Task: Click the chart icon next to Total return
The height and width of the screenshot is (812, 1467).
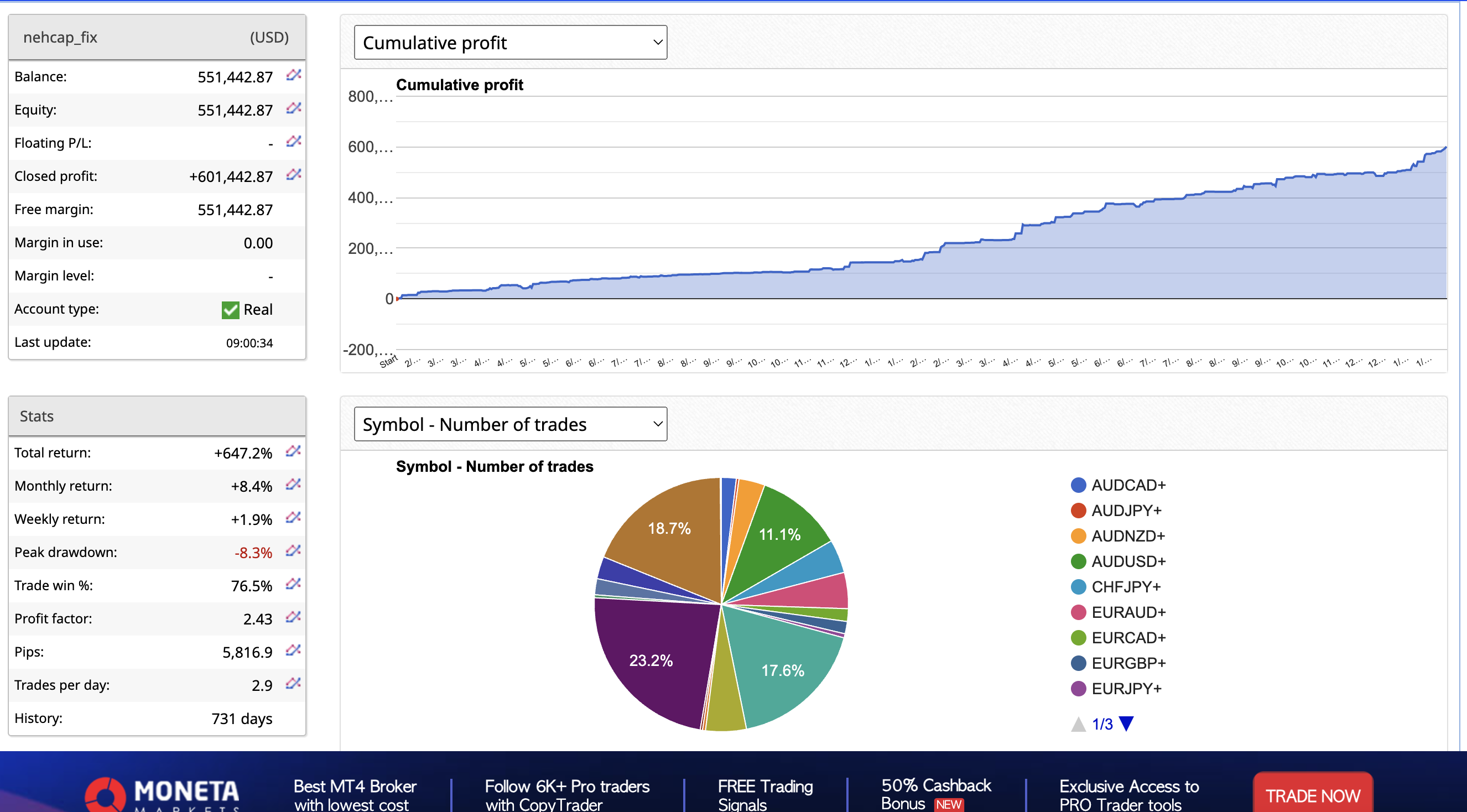Action: [293, 451]
